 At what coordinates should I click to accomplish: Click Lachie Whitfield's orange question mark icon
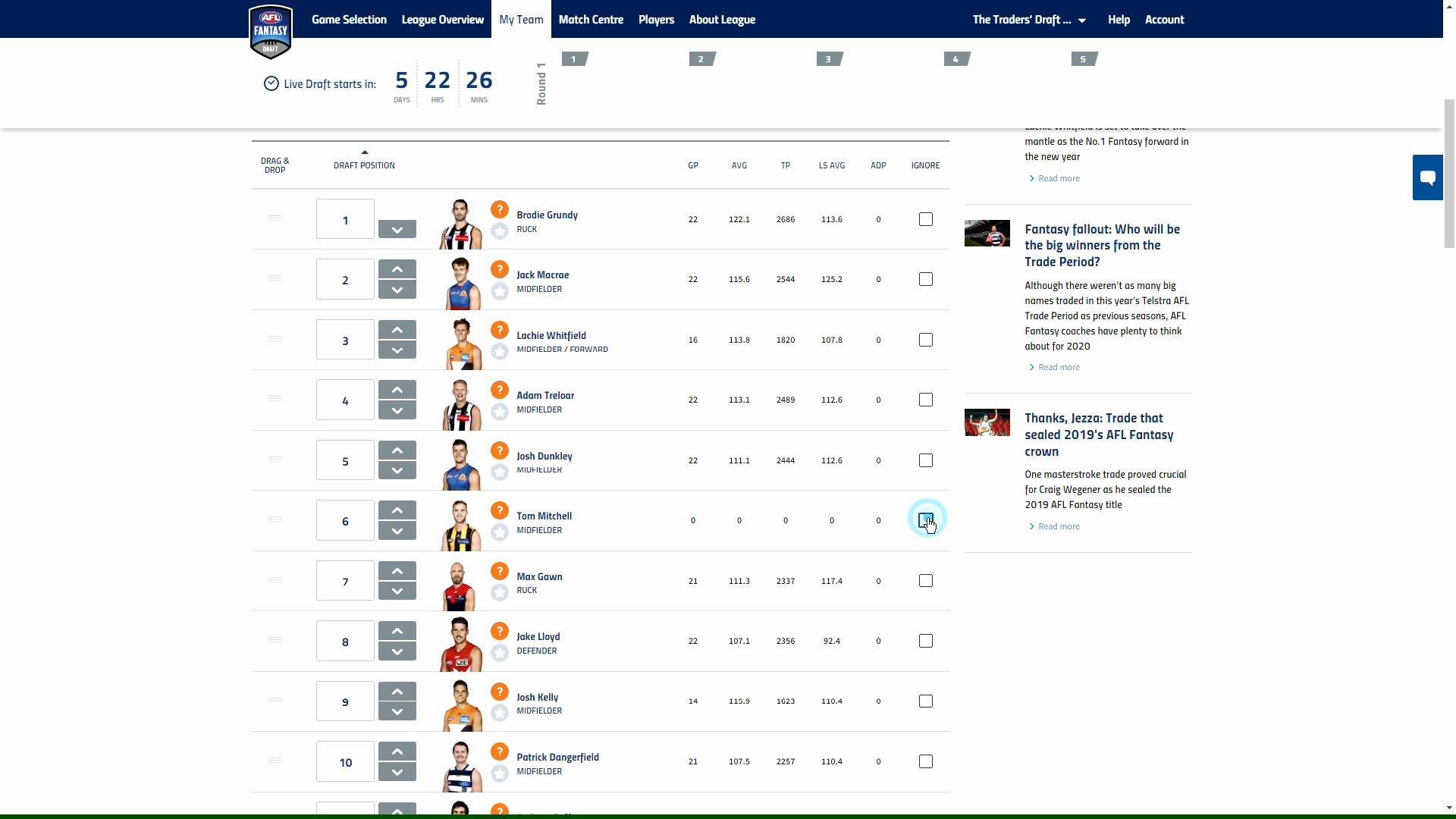point(499,330)
